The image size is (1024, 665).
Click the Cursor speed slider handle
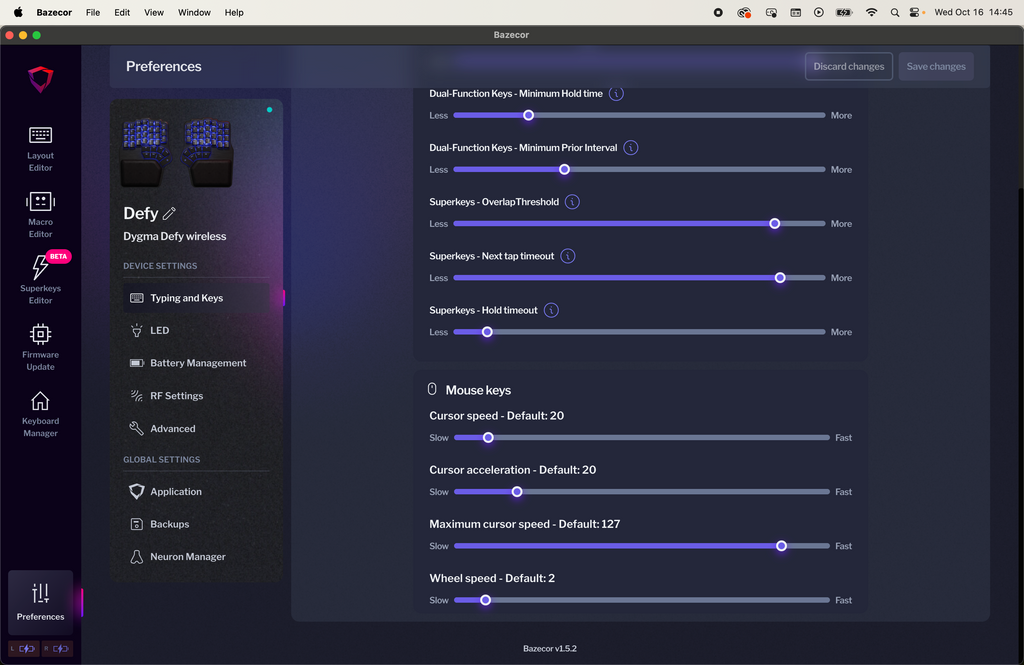pos(488,438)
